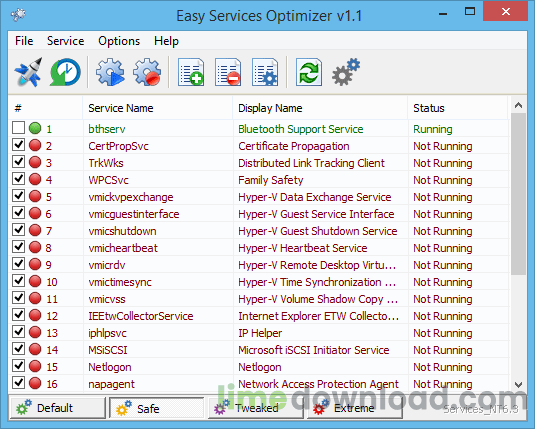Screen dimensions: 535x429
Task: Stop service with gear red icon
Action: tap(147, 72)
